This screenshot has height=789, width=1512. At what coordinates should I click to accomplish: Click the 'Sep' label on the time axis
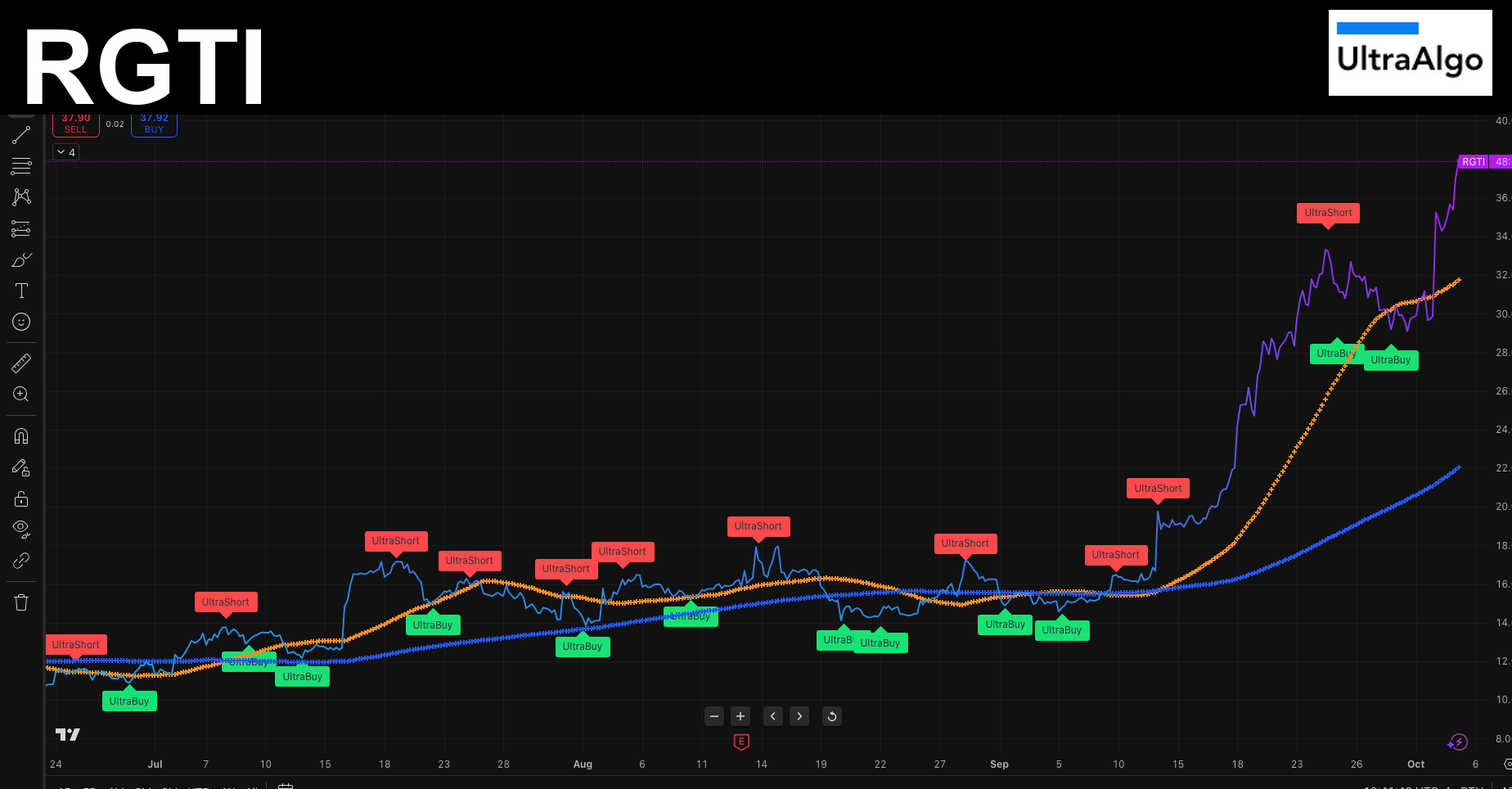pyautogui.click(x=999, y=764)
